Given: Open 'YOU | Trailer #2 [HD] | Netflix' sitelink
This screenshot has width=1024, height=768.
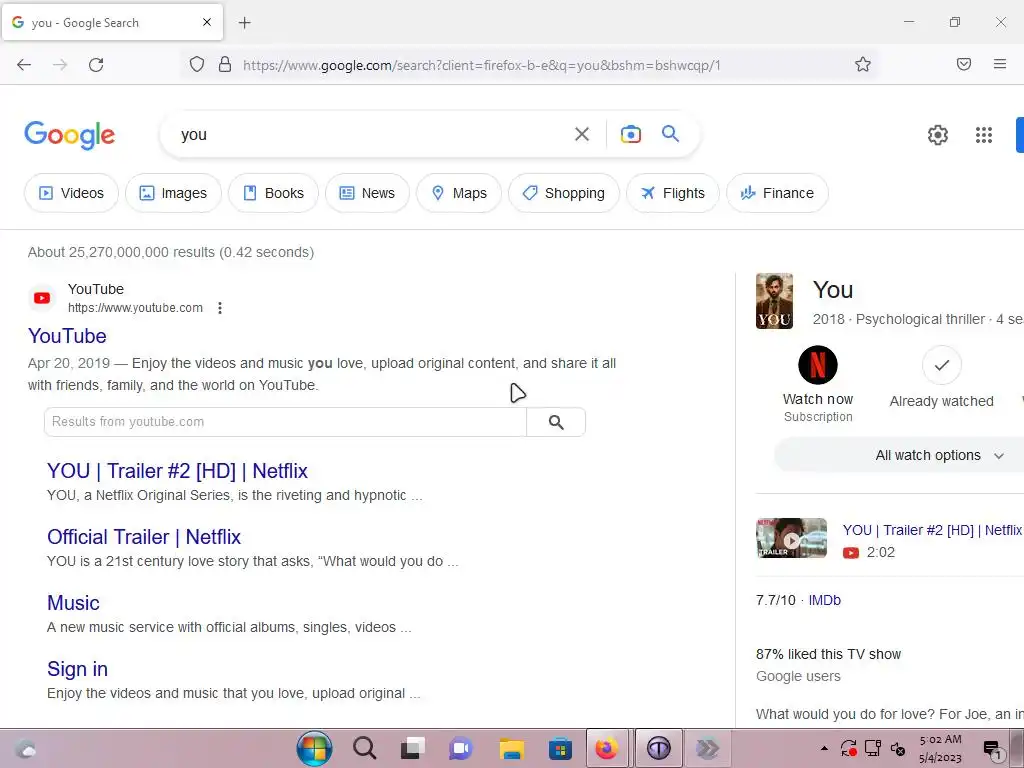Looking at the screenshot, I should point(177,471).
